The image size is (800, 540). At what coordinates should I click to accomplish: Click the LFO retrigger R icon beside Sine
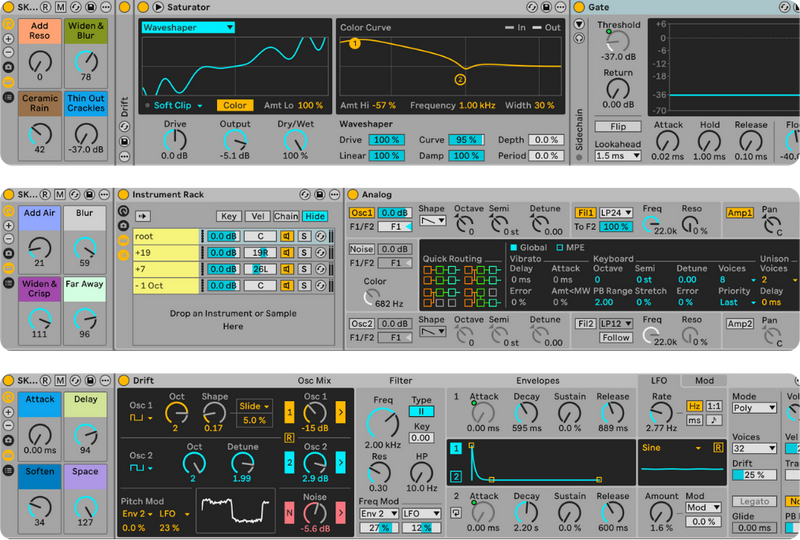(x=718, y=447)
